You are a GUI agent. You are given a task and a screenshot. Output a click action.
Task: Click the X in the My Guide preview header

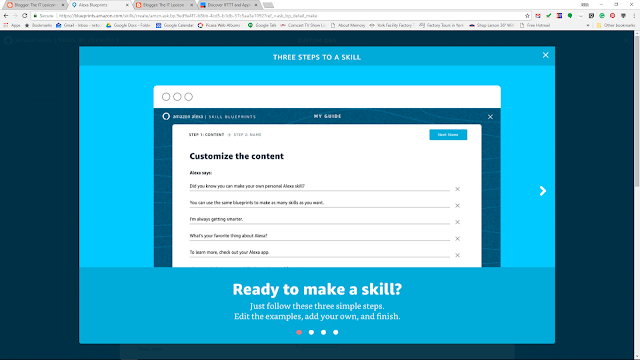[490, 117]
